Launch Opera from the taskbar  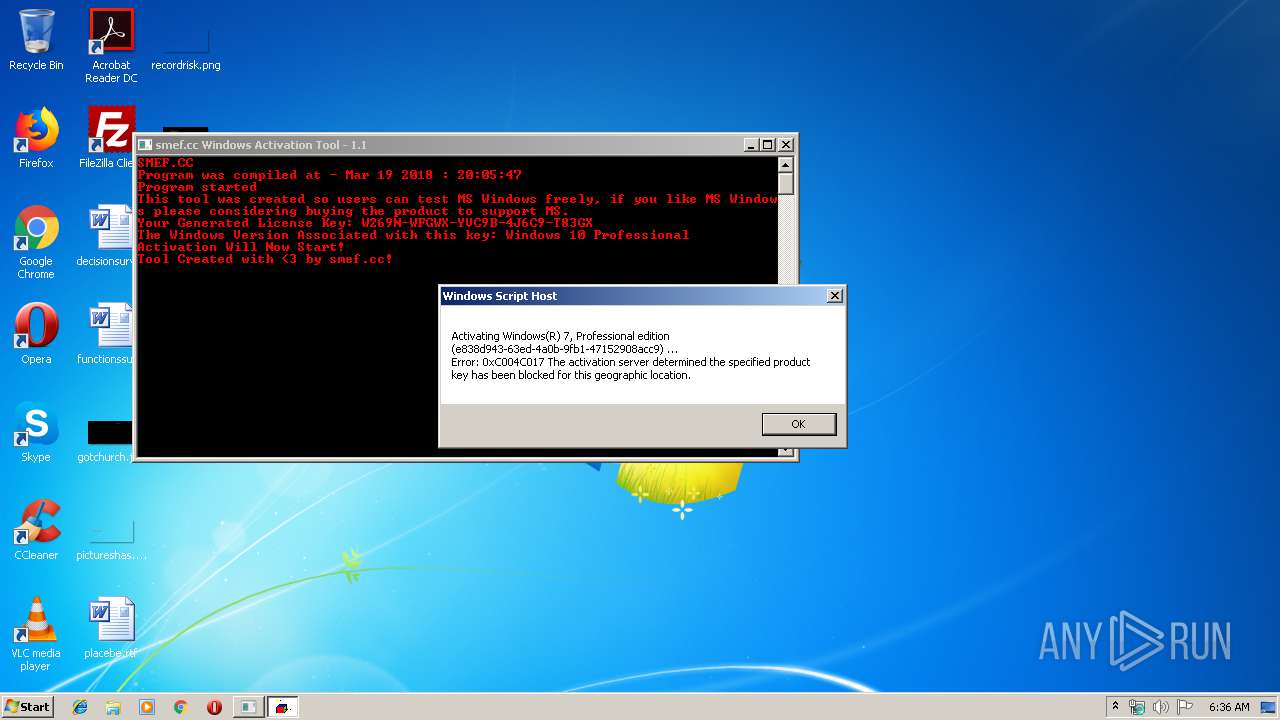pyautogui.click(x=214, y=707)
